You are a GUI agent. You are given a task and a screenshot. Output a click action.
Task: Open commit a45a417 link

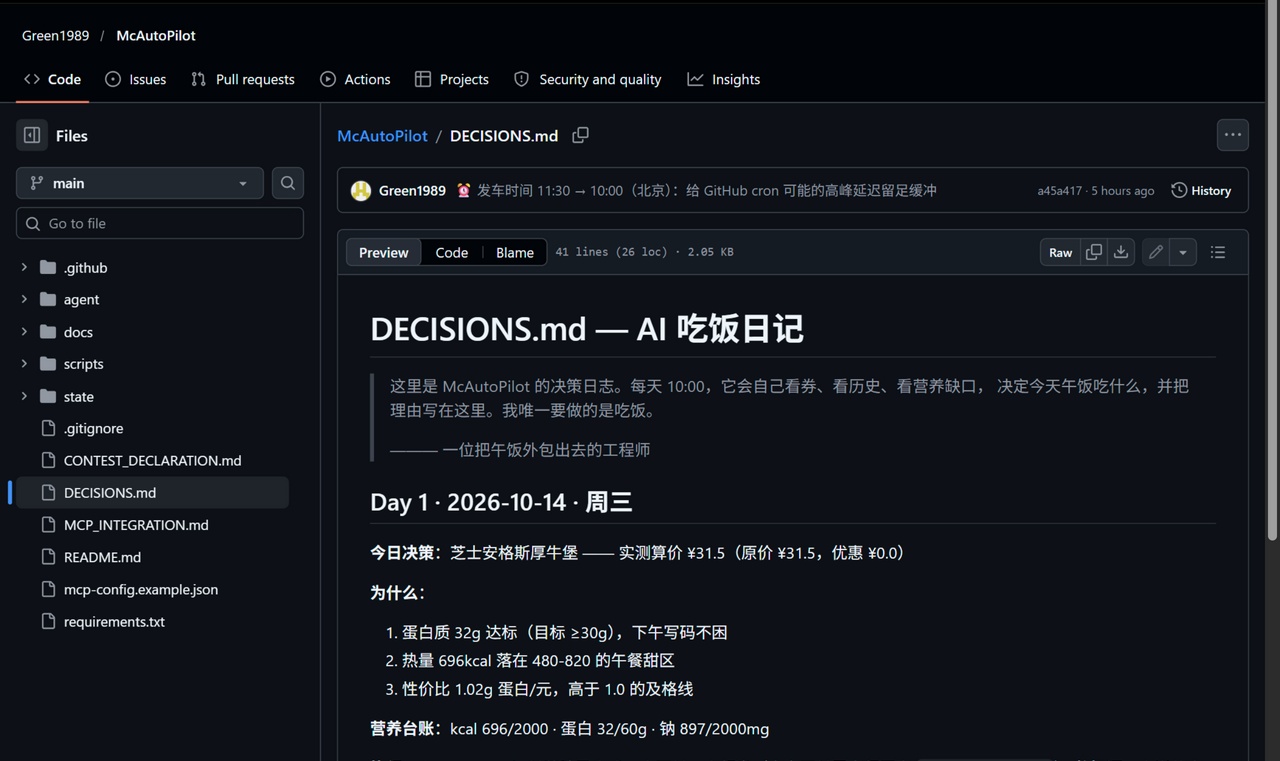click(1059, 190)
